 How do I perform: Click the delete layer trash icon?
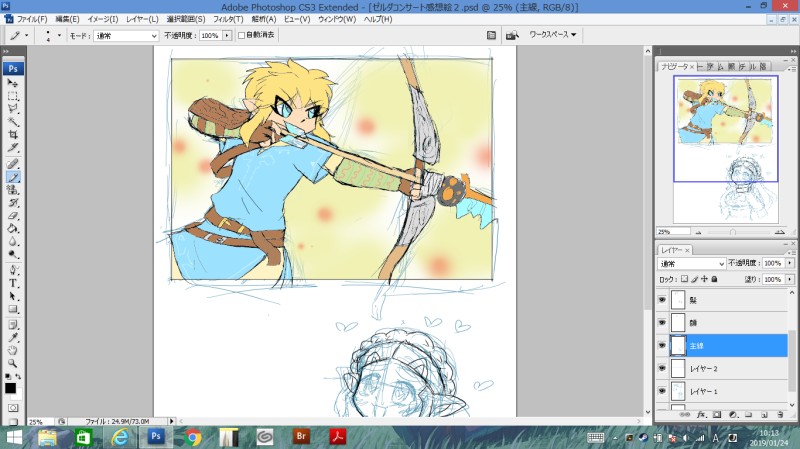tap(780, 415)
